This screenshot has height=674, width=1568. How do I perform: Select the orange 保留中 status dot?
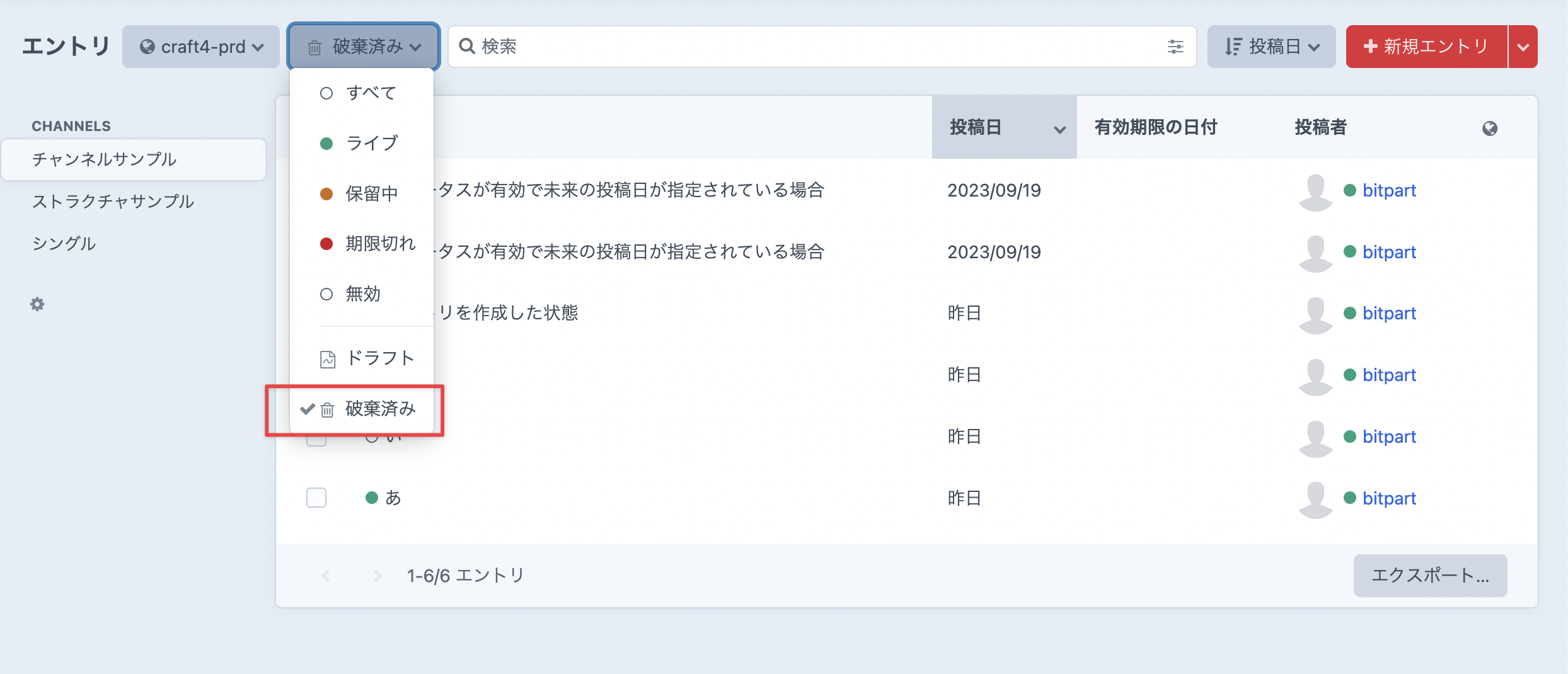(x=326, y=193)
